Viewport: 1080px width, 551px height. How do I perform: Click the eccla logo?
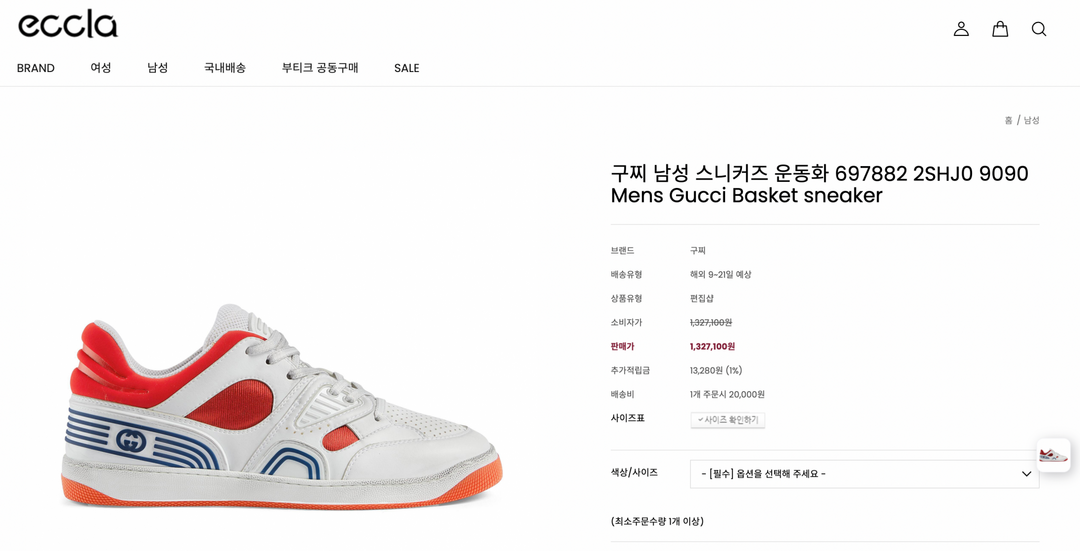(68, 24)
